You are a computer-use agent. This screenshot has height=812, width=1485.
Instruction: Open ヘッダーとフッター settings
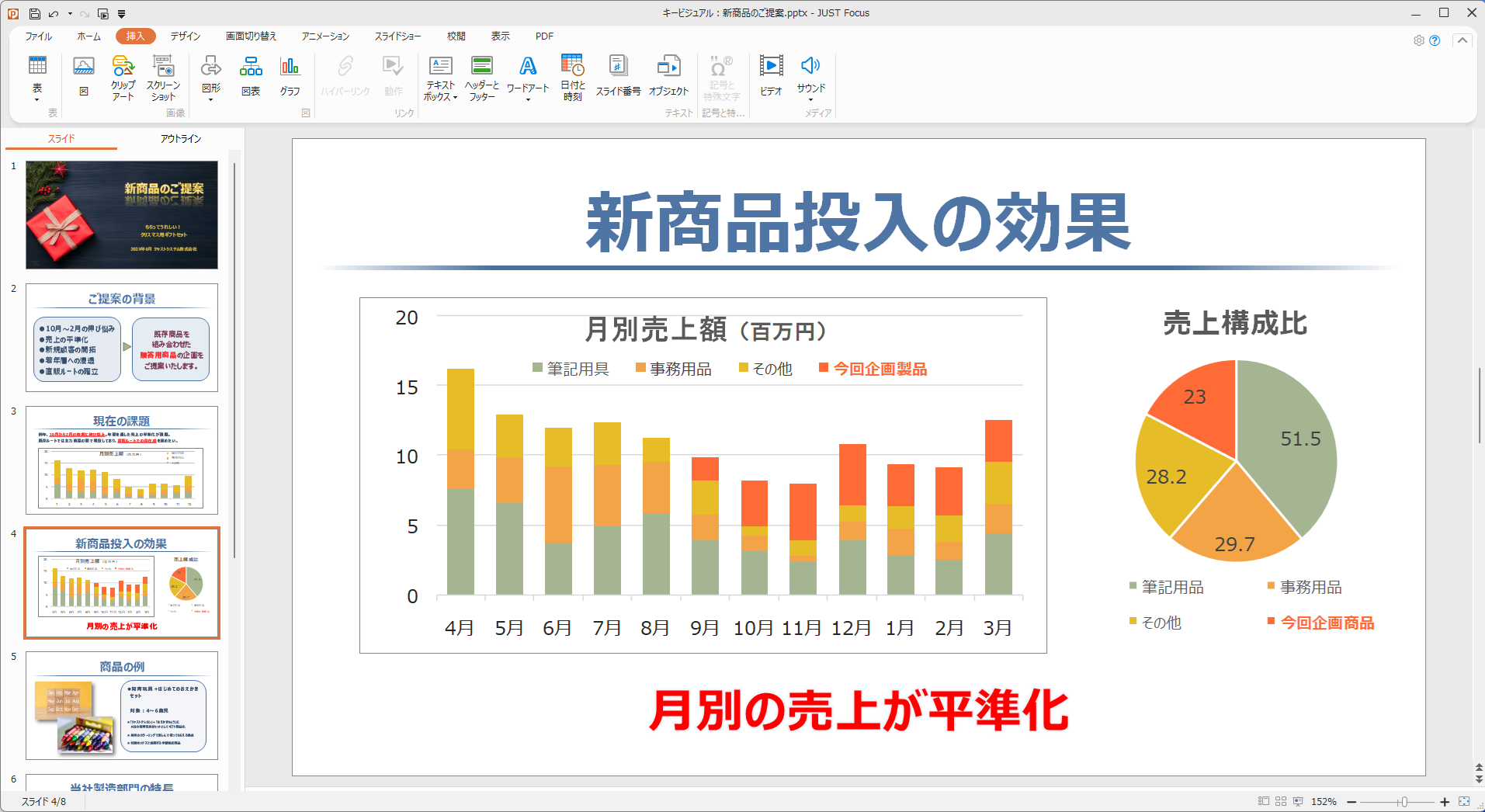pyautogui.click(x=481, y=77)
